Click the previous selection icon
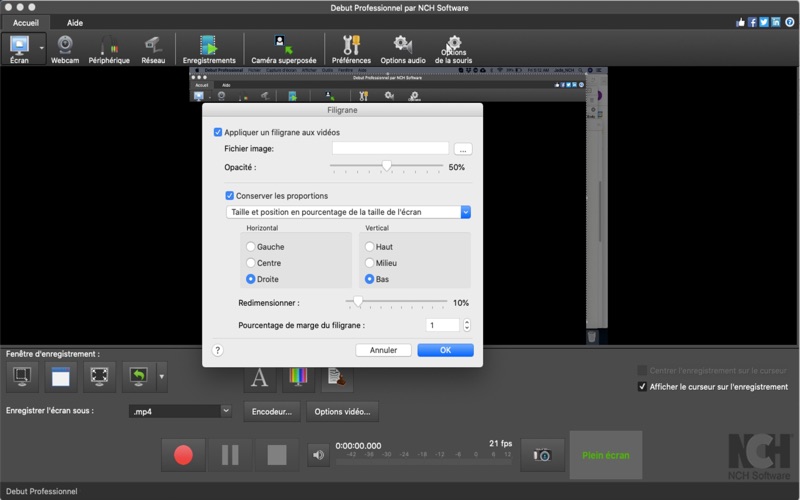The width and height of the screenshot is (800, 500). (x=139, y=377)
